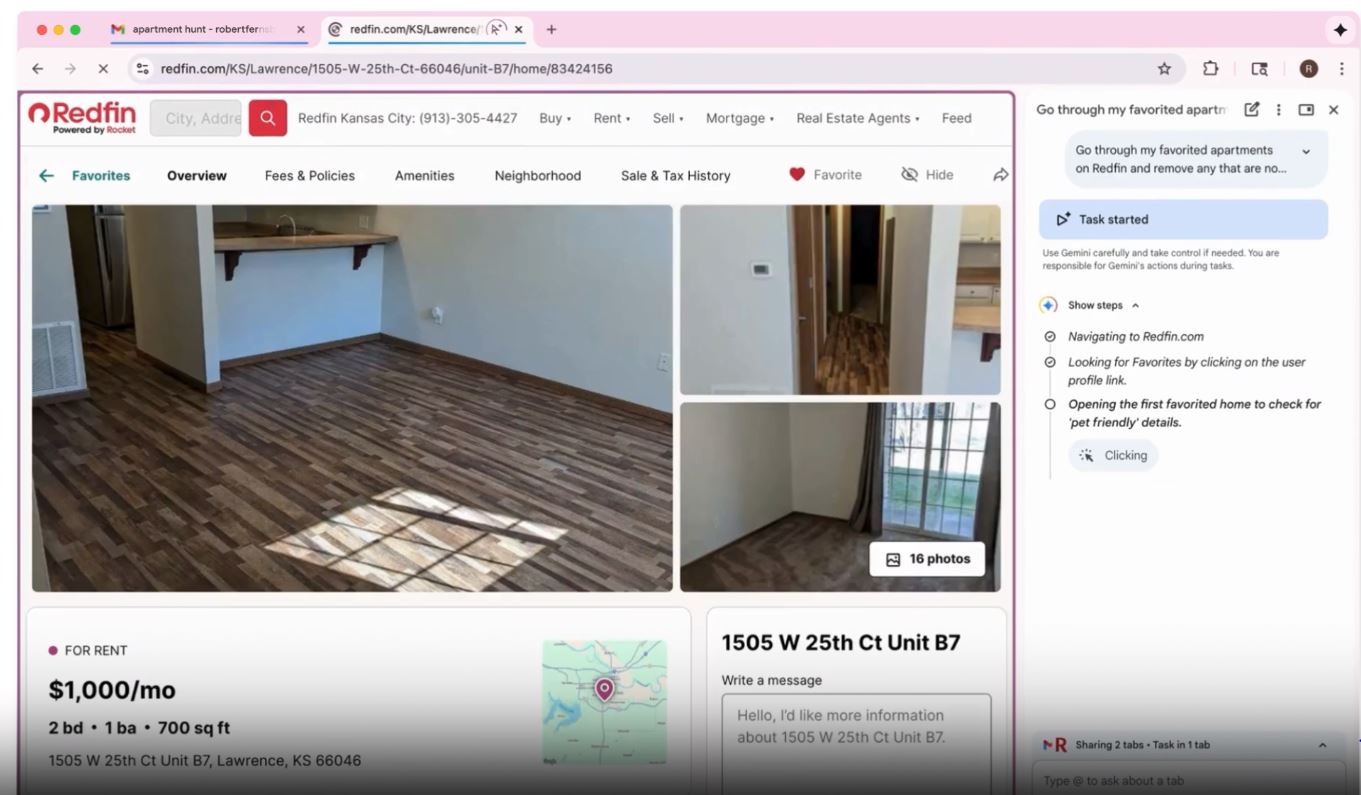This screenshot has width=1361, height=795.
Task: Click the red search magnifier icon
Action: [x=266, y=117]
